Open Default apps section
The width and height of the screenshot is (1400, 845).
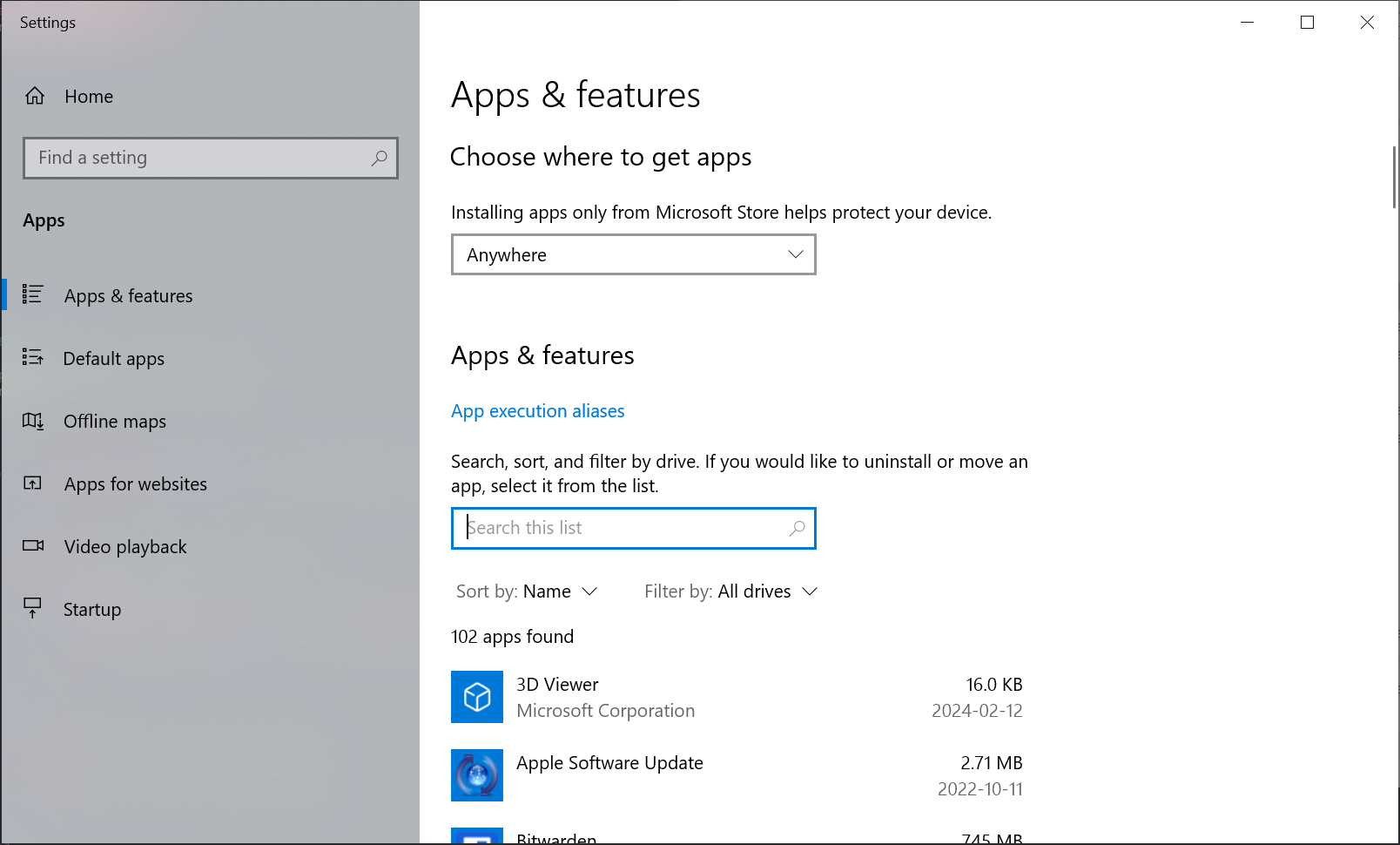[211, 358]
